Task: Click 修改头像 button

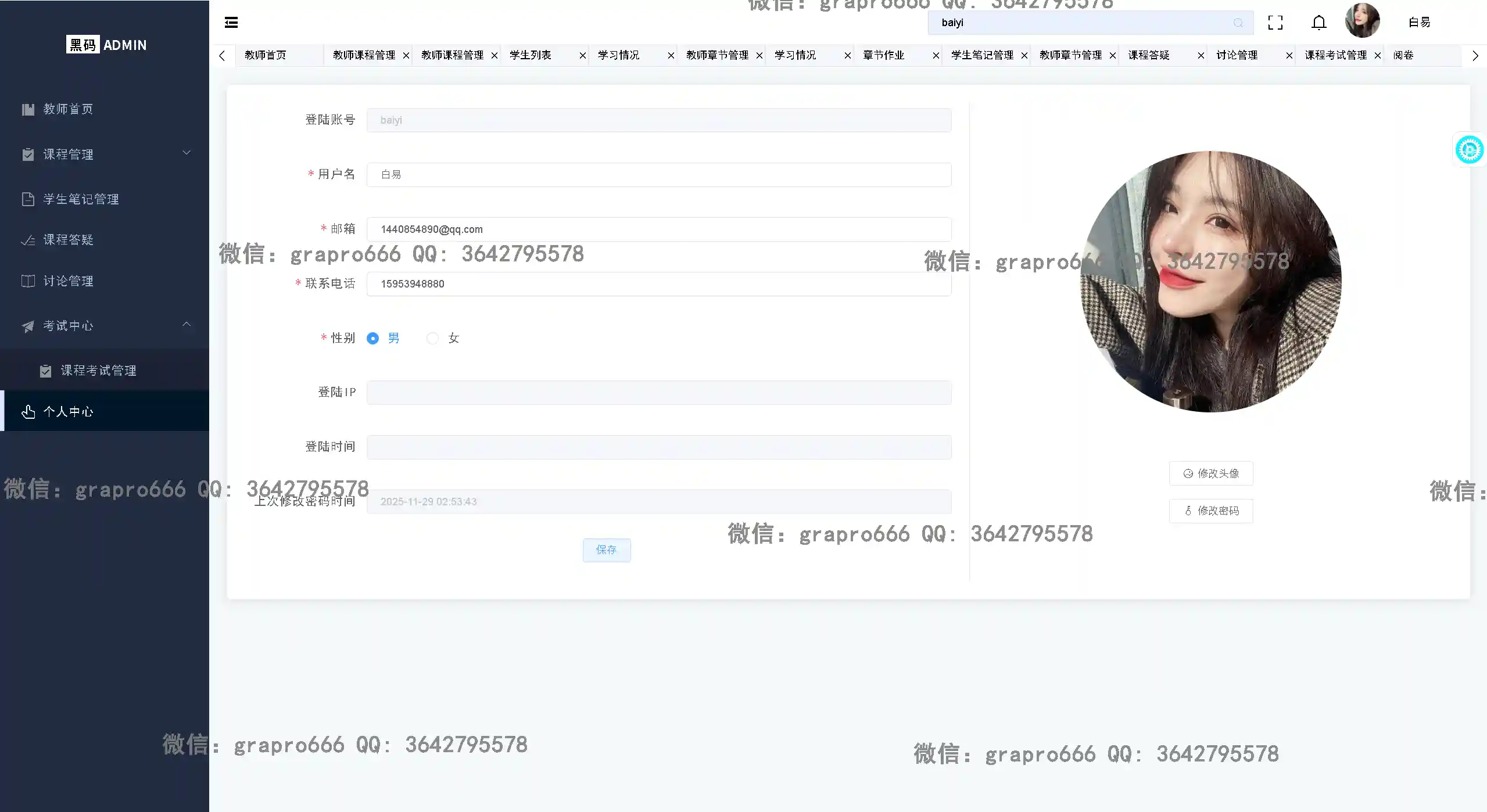Action: [1211, 474]
